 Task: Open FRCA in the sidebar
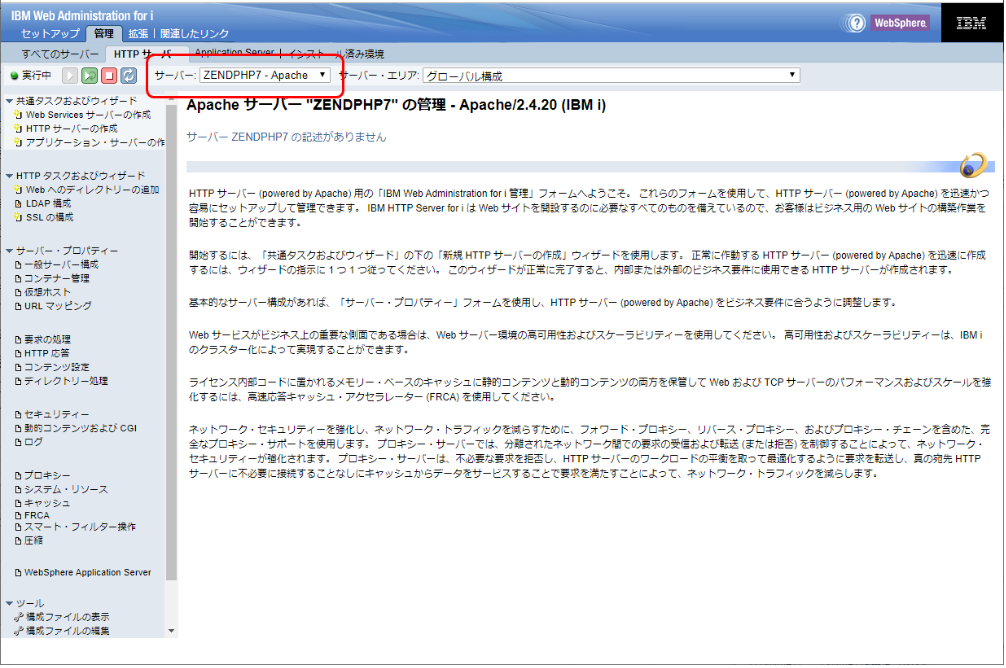pos(37,516)
